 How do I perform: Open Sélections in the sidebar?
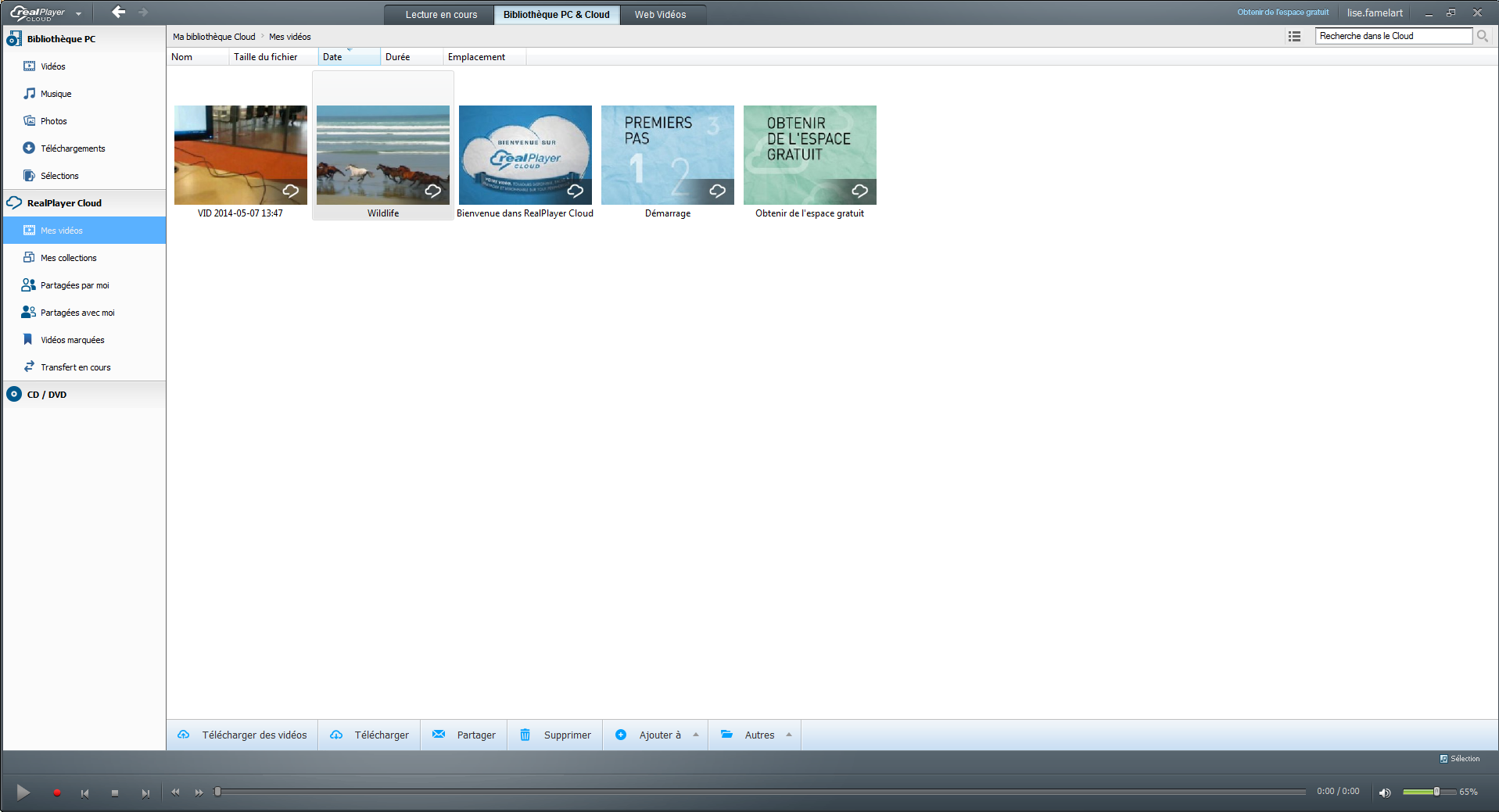84,176
